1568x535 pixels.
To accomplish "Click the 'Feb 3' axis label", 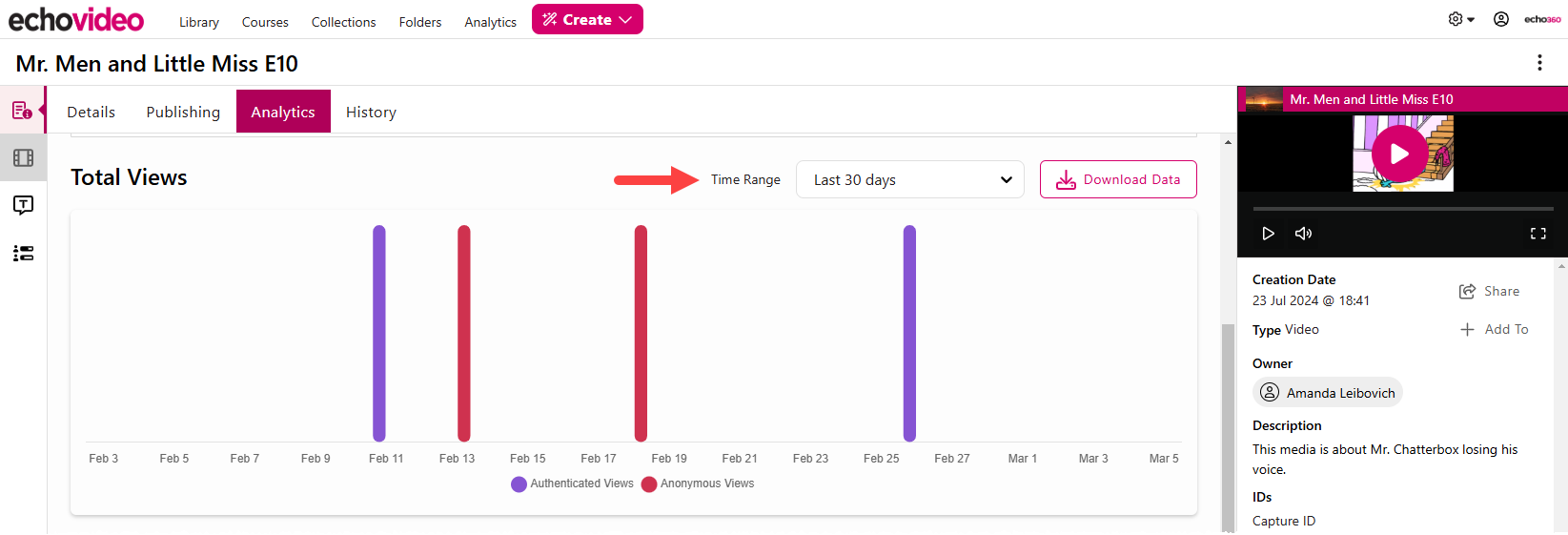I will (104, 459).
